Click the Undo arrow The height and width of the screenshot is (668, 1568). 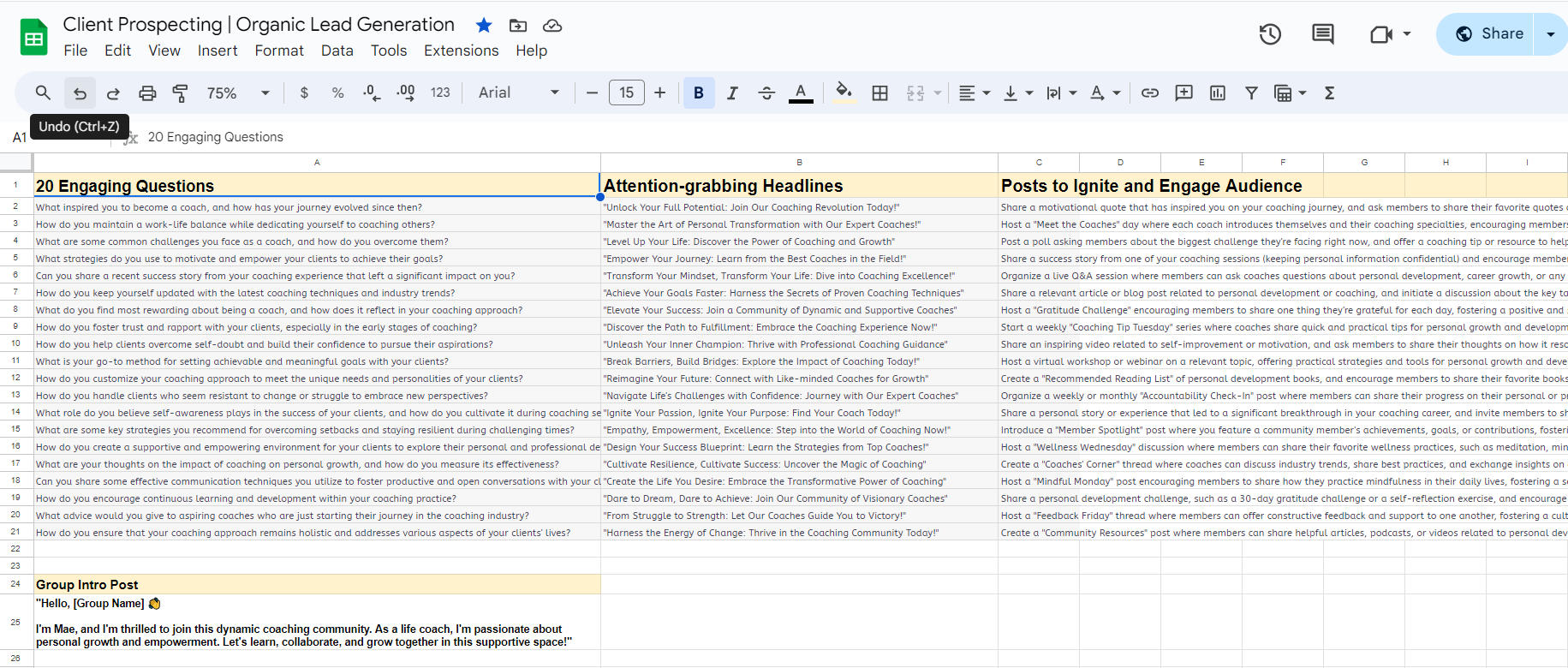[x=80, y=92]
